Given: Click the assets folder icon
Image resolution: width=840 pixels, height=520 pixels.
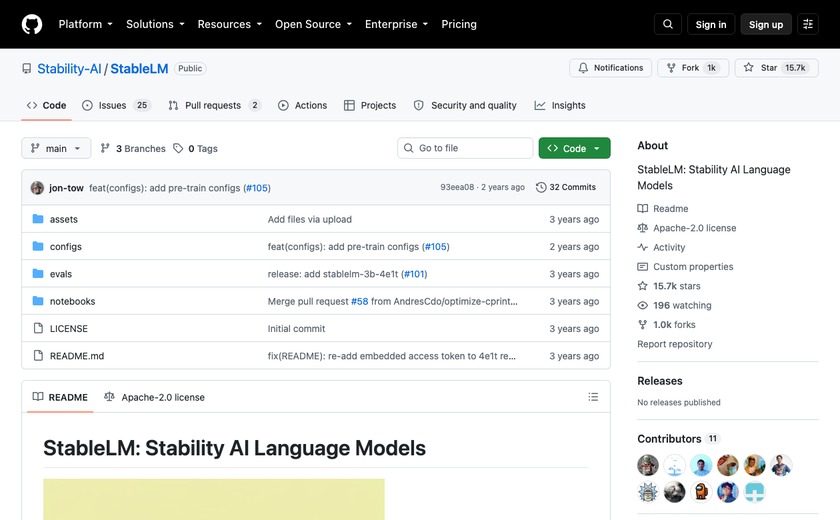Looking at the screenshot, I should (x=38, y=219).
